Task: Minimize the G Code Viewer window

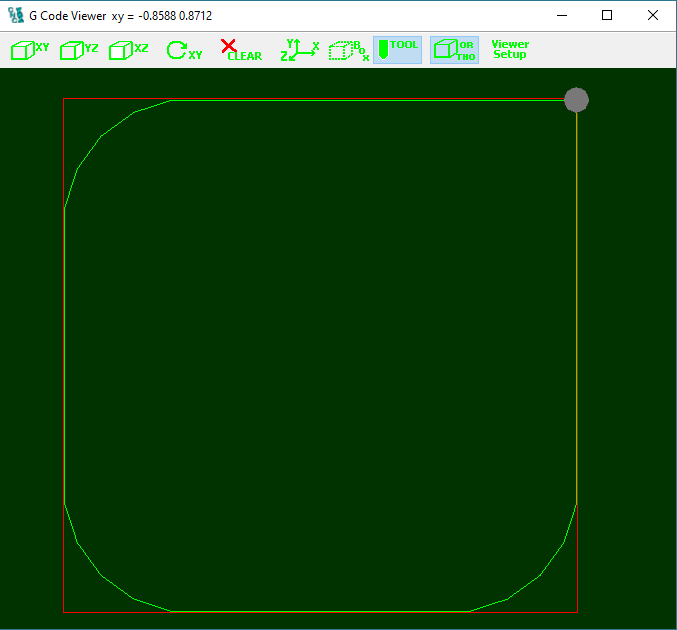Action: (560, 16)
